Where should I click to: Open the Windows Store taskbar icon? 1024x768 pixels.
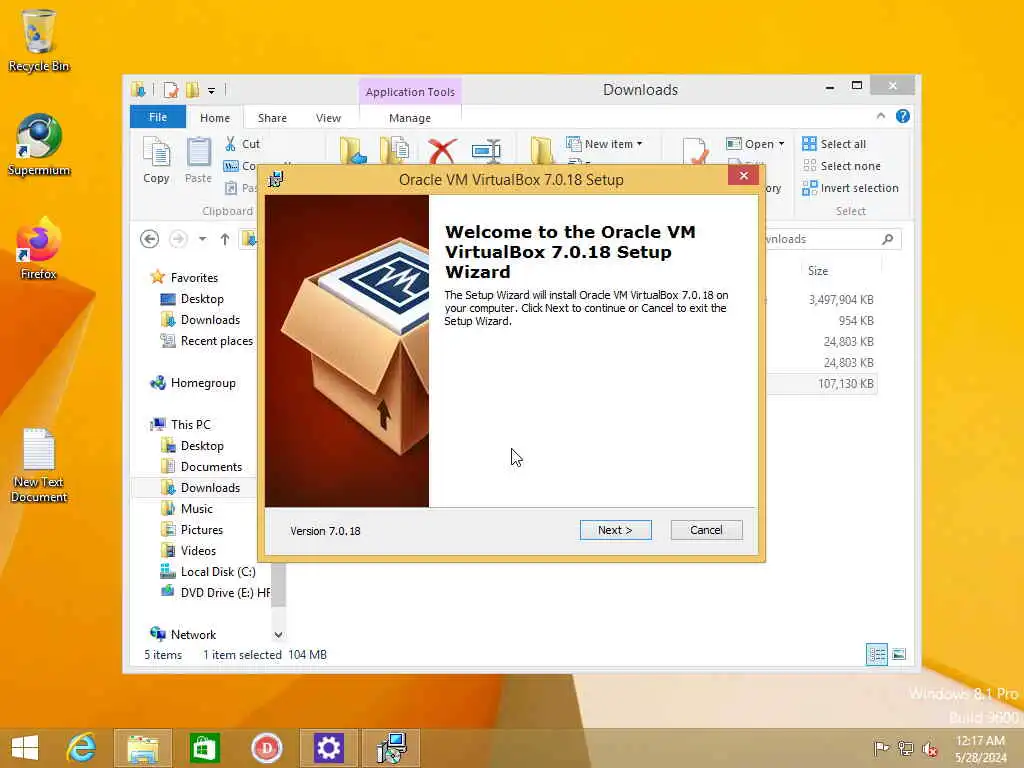click(x=204, y=748)
